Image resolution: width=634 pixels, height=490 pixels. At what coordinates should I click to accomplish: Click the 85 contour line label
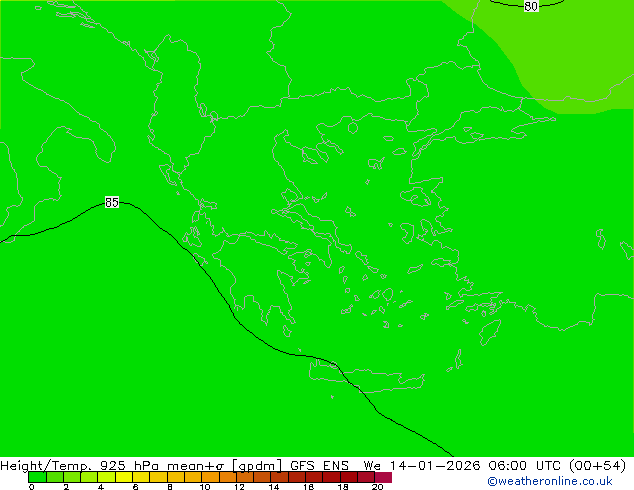[112, 202]
